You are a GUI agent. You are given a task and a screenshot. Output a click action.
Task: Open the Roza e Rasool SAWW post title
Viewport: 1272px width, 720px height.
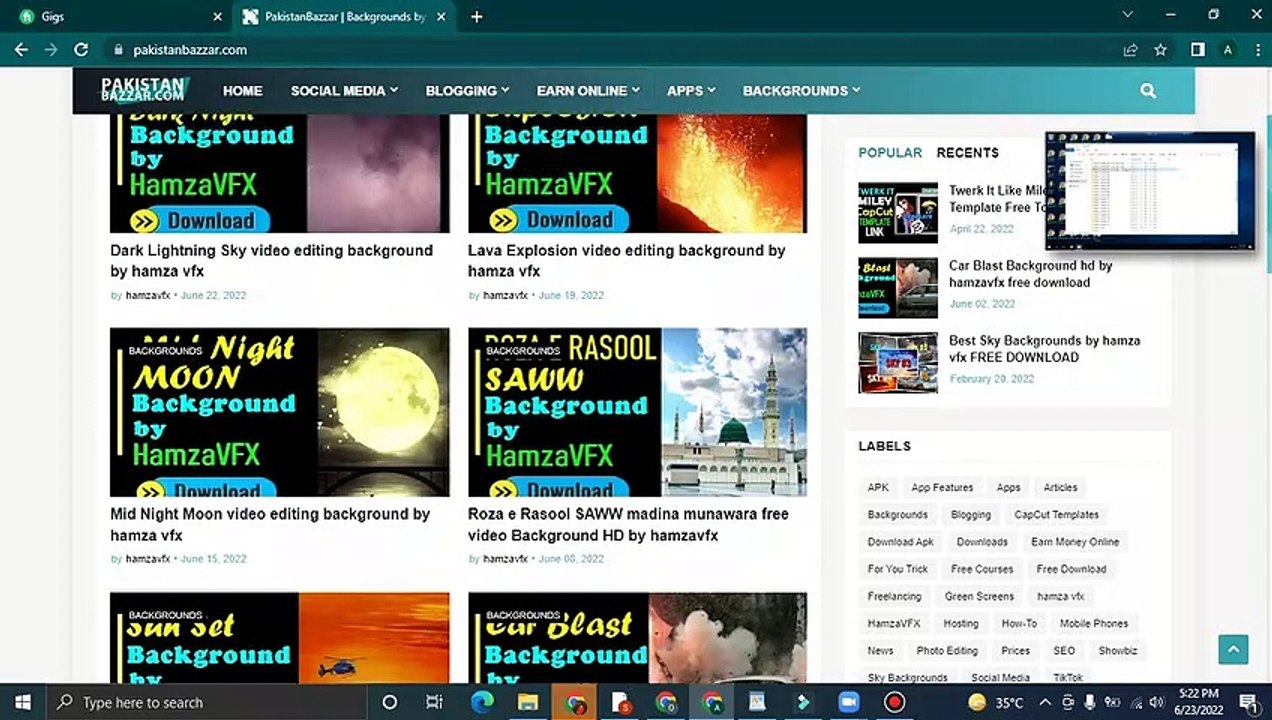pyautogui.click(x=628, y=524)
